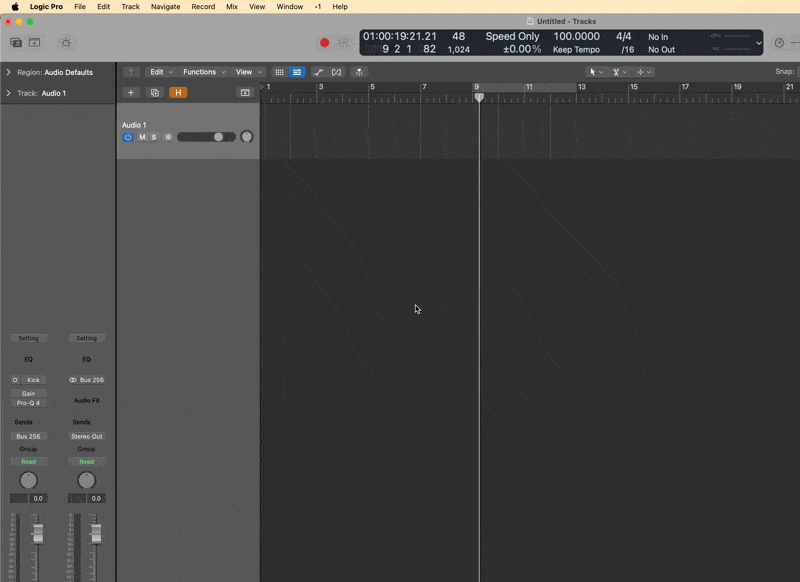Expand the Region: Audio Defaults inspector

pos(9,72)
